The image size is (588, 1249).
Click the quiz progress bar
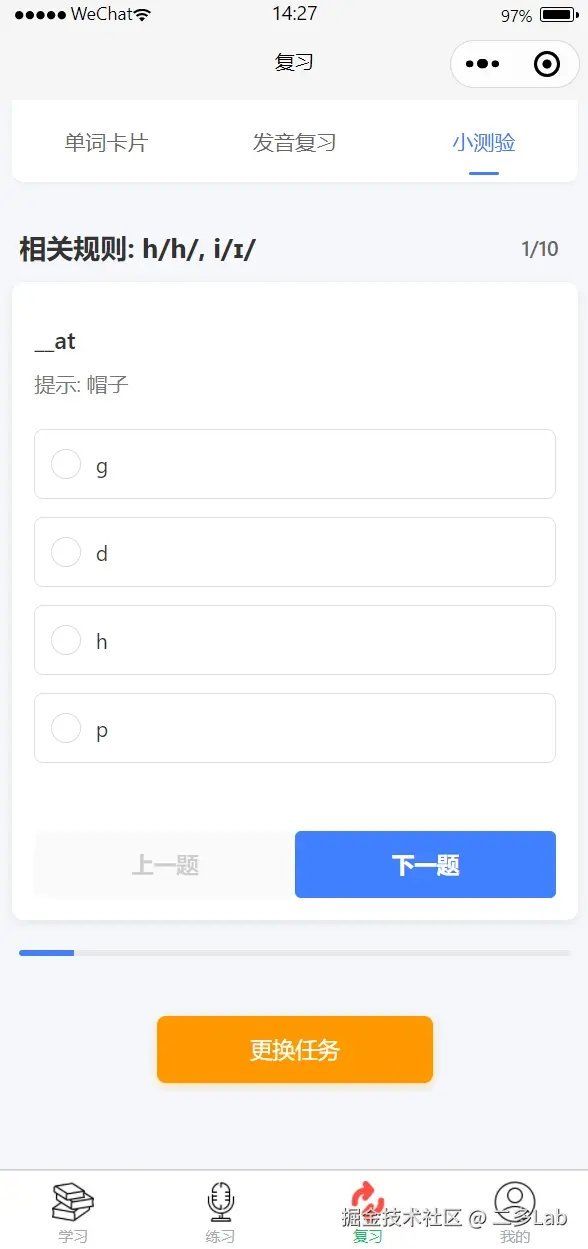[294, 952]
